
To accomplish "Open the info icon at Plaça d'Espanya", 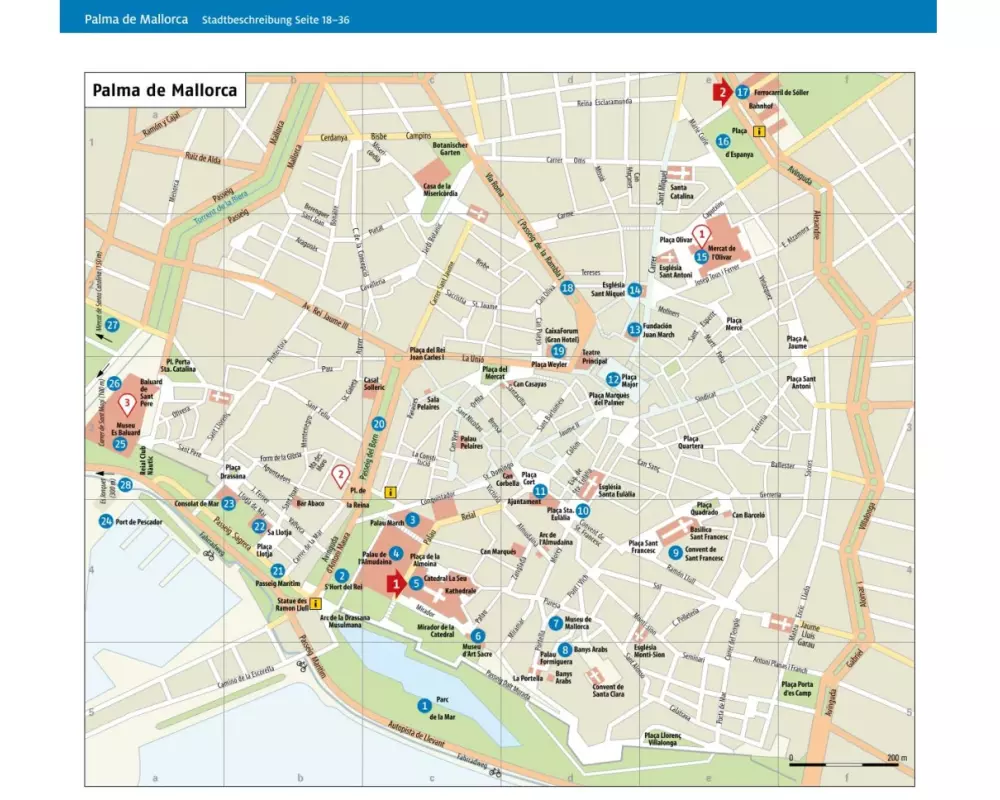I will click(760, 131).
